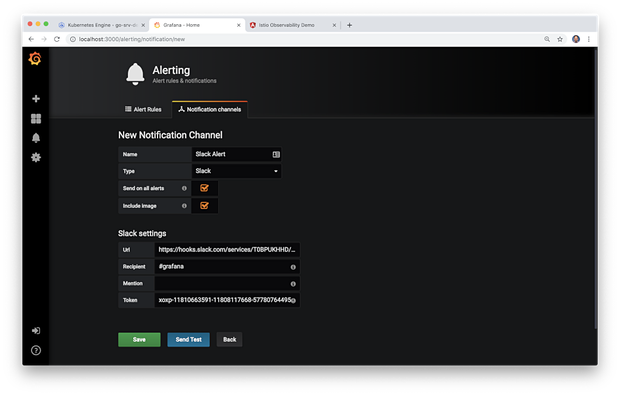
Task: Switch to the Kubernetes Engine browser tab
Action: pos(102,25)
